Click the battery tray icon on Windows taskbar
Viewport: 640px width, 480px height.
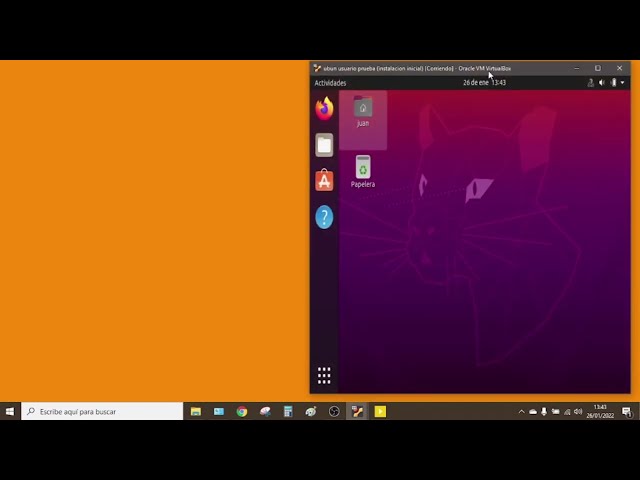pos(556,412)
